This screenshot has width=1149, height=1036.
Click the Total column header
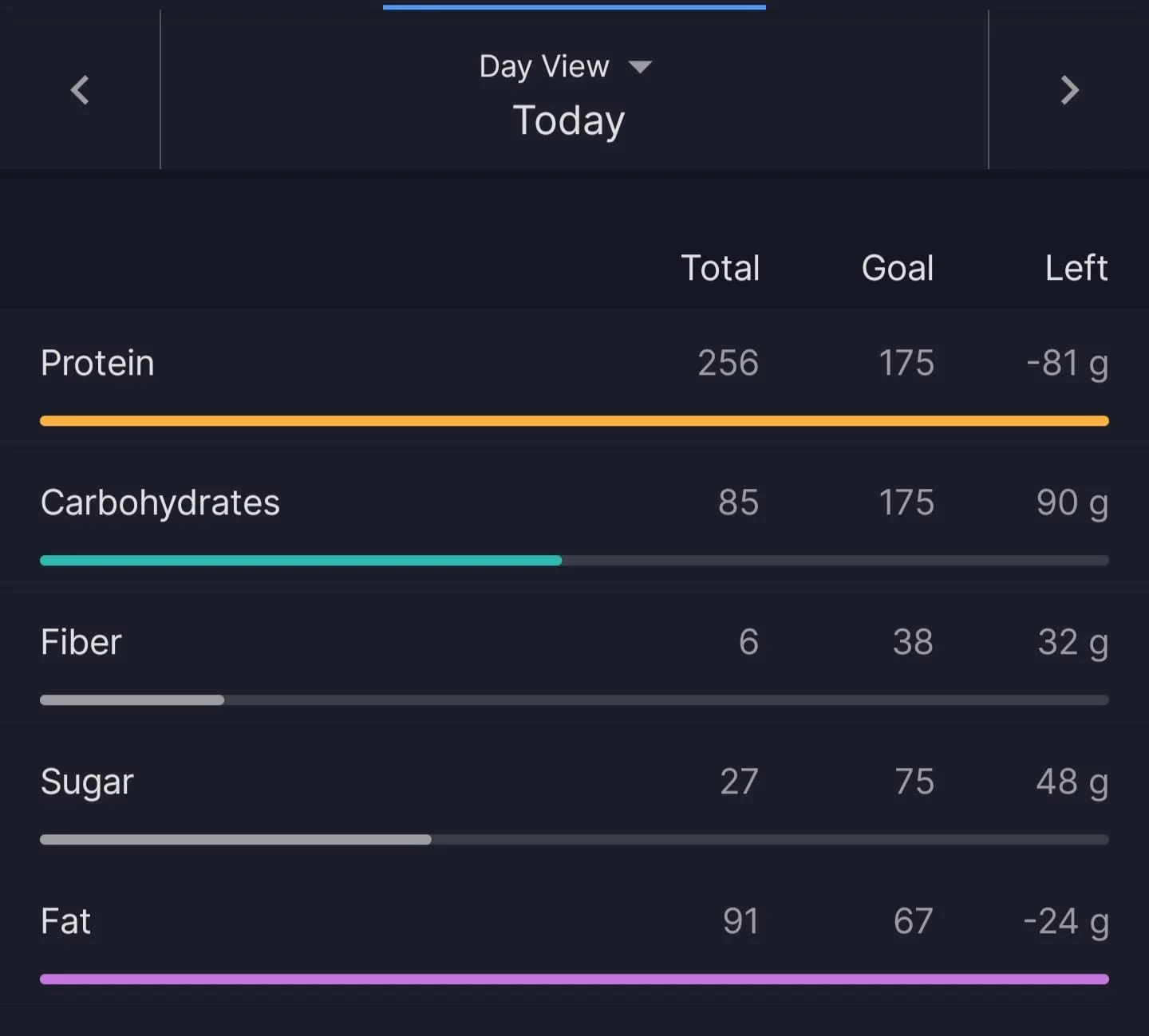coord(720,268)
